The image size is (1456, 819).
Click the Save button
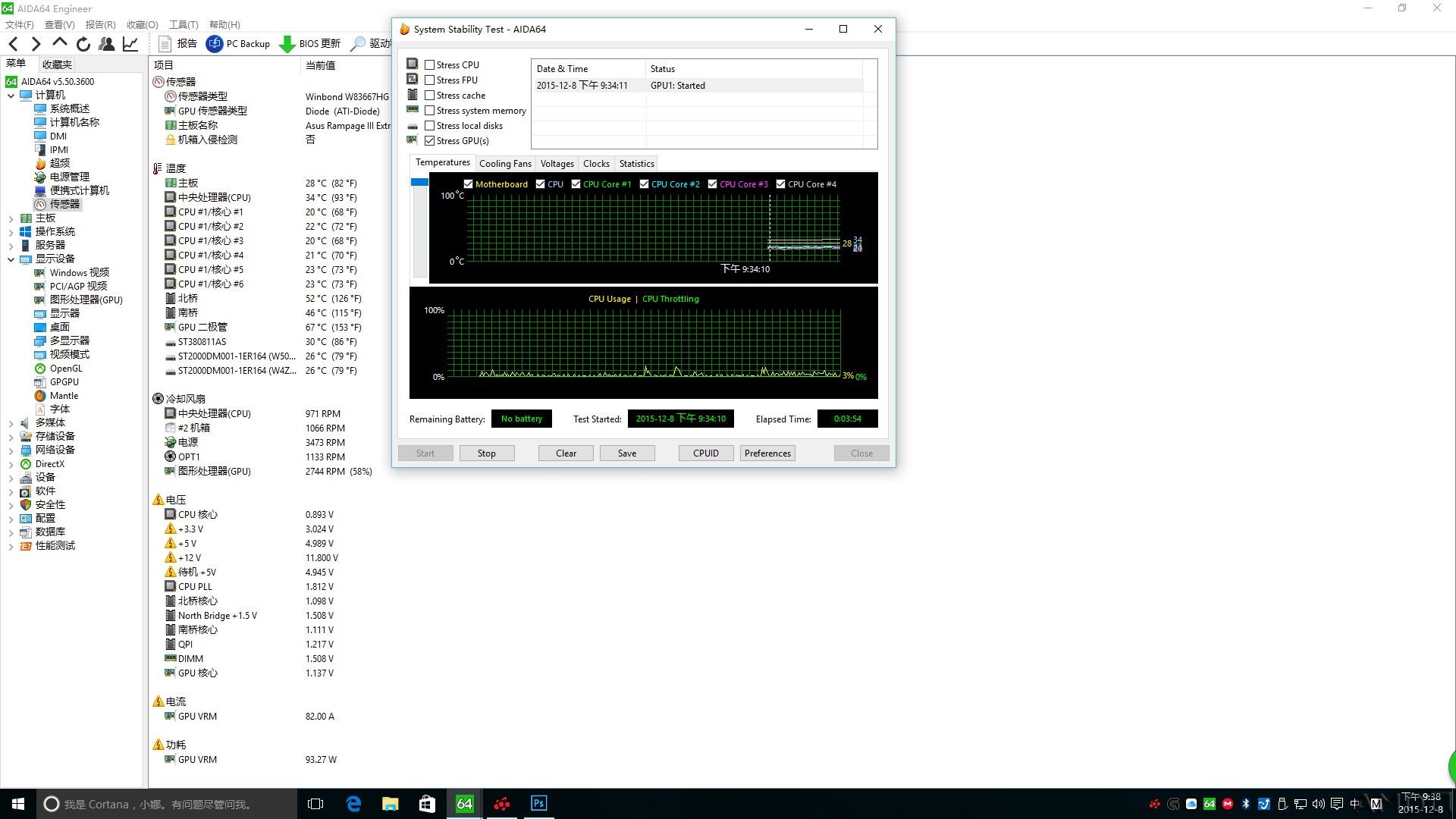click(627, 453)
